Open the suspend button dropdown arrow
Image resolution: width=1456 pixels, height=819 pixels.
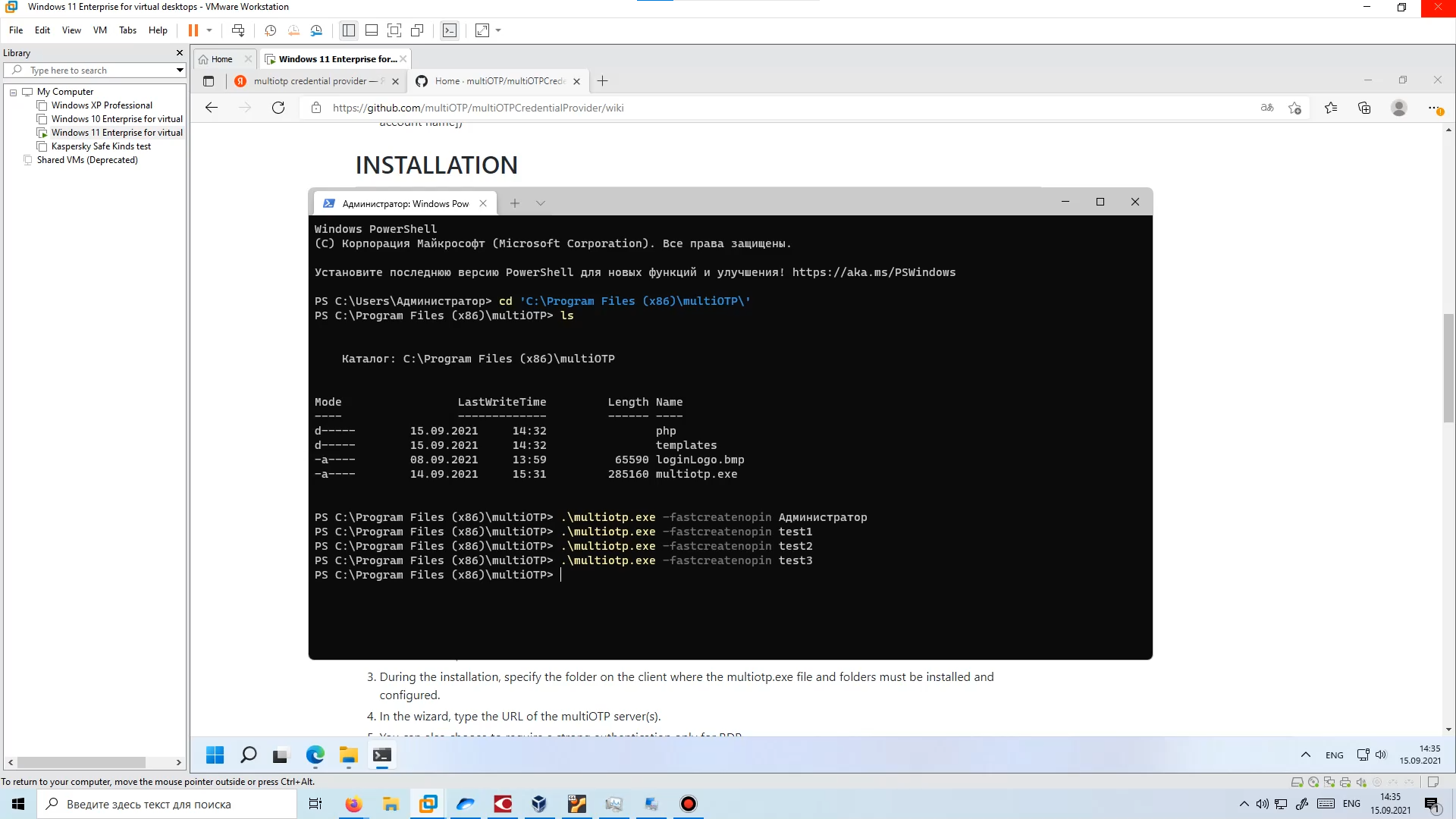point(208,30)
